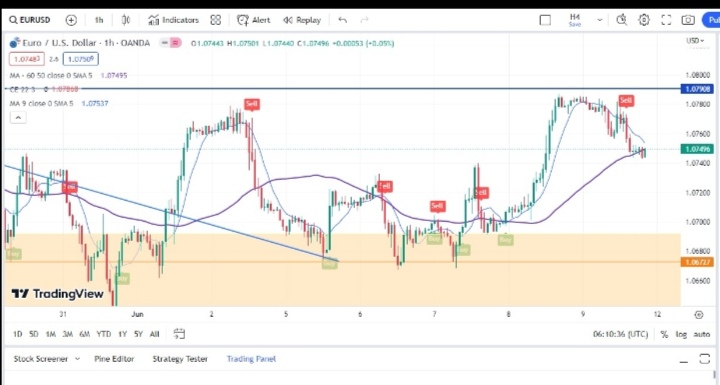Open the Indicators dialog
This screenshot has height=385, width=720.
173,20
